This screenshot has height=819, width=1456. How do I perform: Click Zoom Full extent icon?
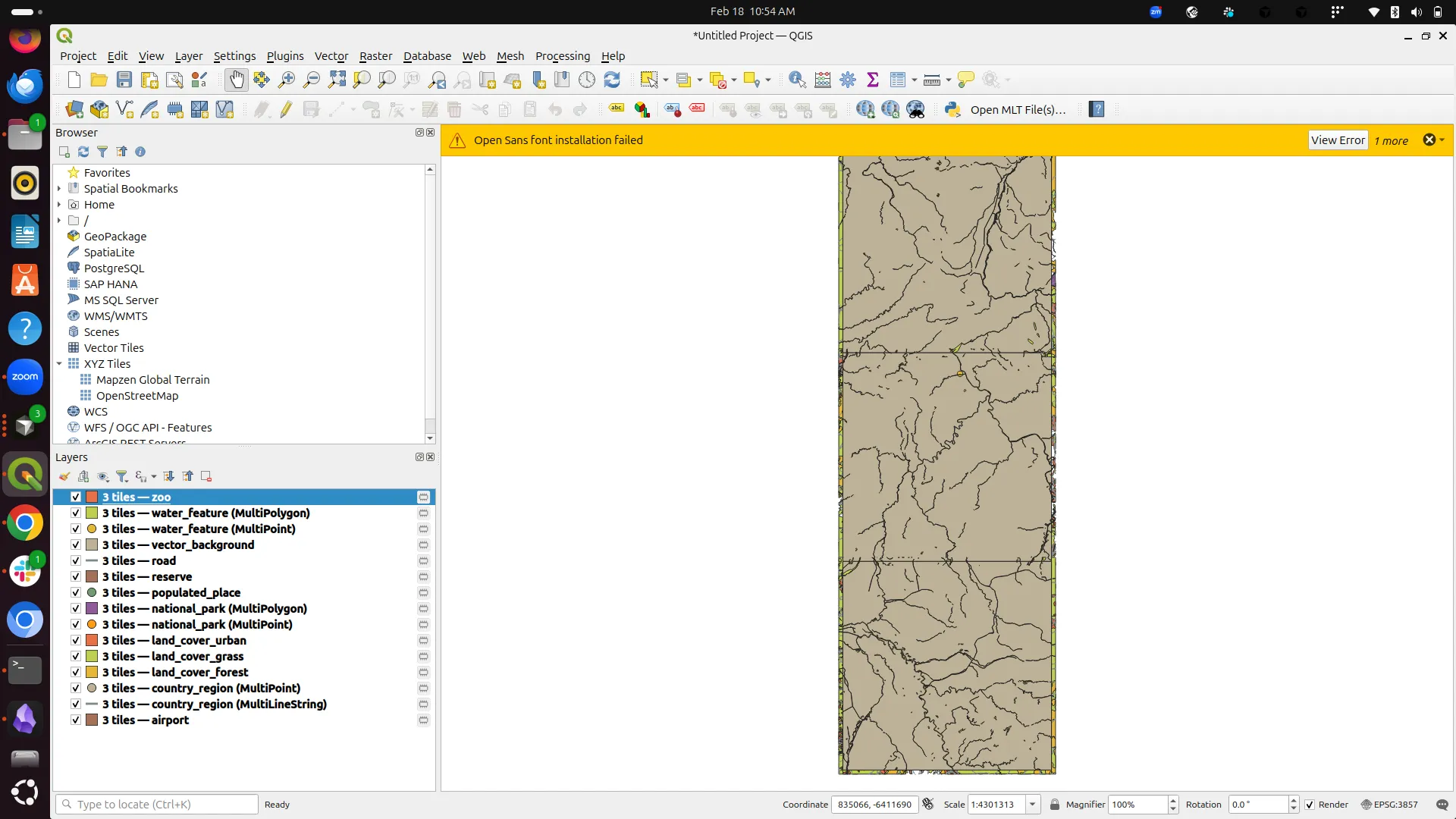337,80
